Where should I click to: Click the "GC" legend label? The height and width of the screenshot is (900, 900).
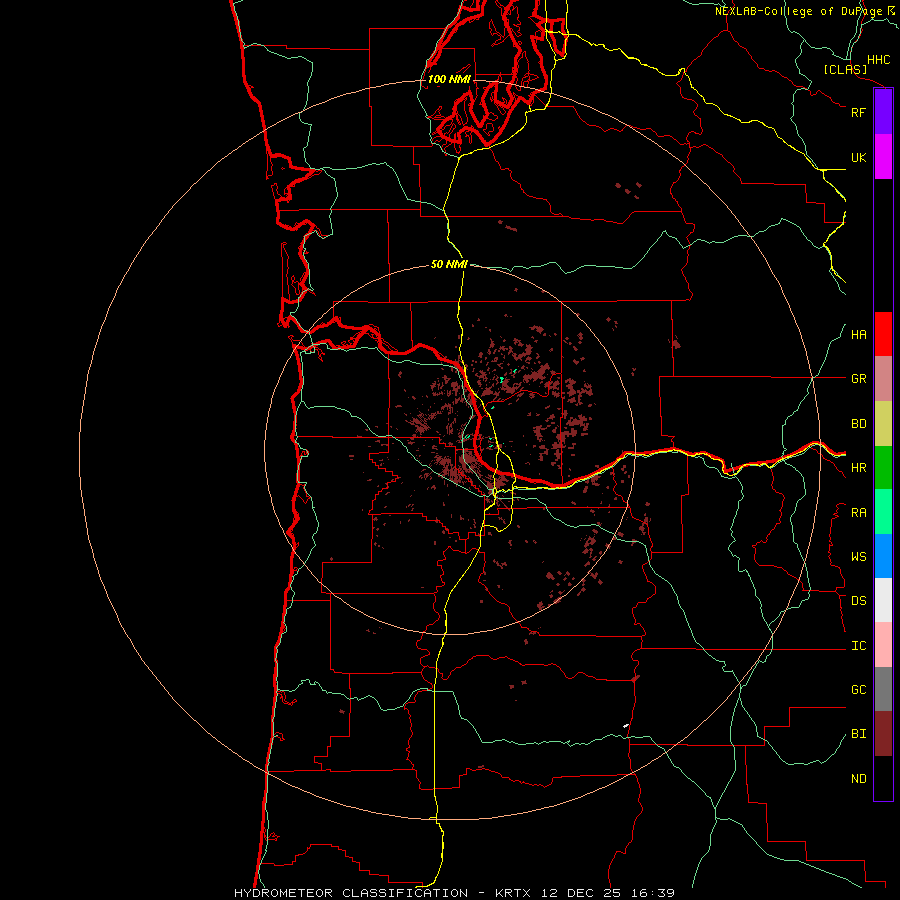click(858, 690)
